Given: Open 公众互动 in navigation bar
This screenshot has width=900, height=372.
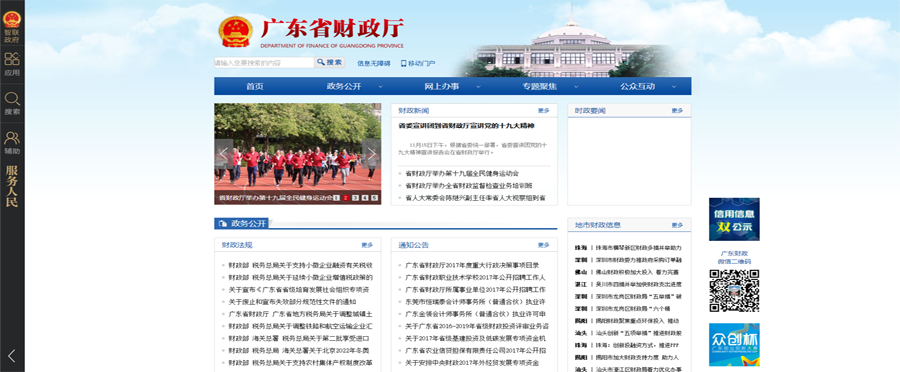Looking at the screenshot, I should click(x=637, y=87).
